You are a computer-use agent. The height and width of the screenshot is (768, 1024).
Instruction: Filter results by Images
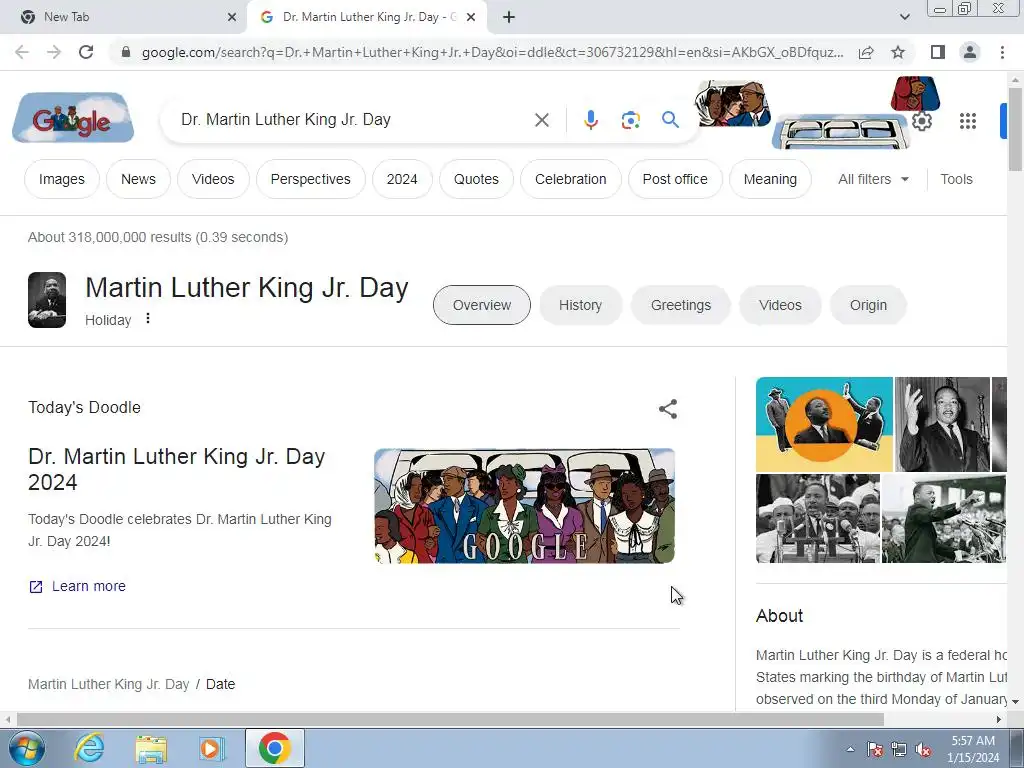click(61, 179)
